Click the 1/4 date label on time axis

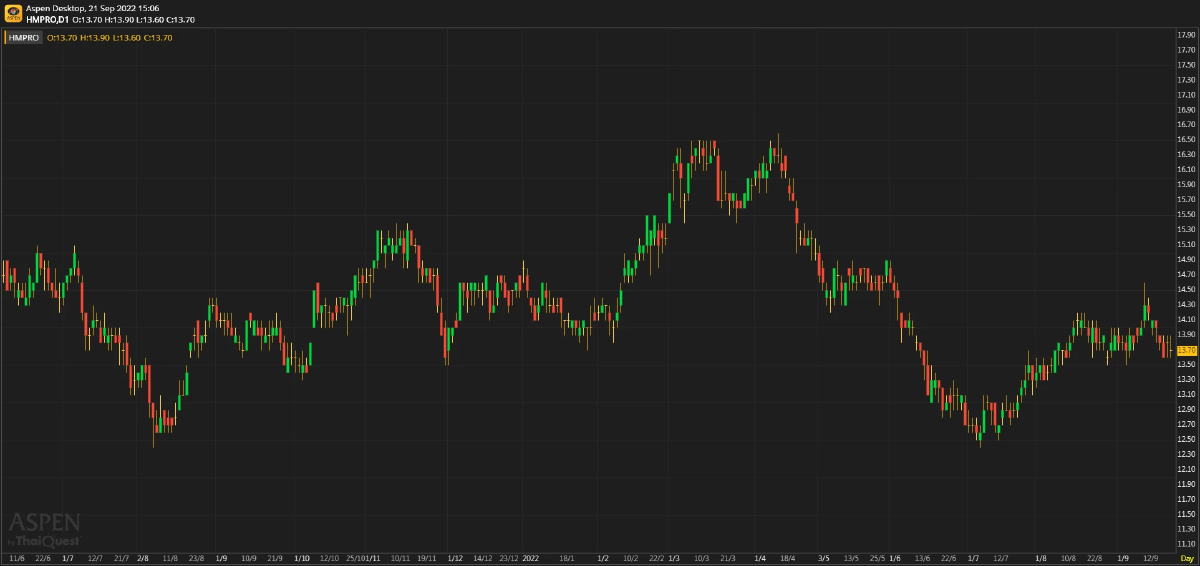point(760,557)
